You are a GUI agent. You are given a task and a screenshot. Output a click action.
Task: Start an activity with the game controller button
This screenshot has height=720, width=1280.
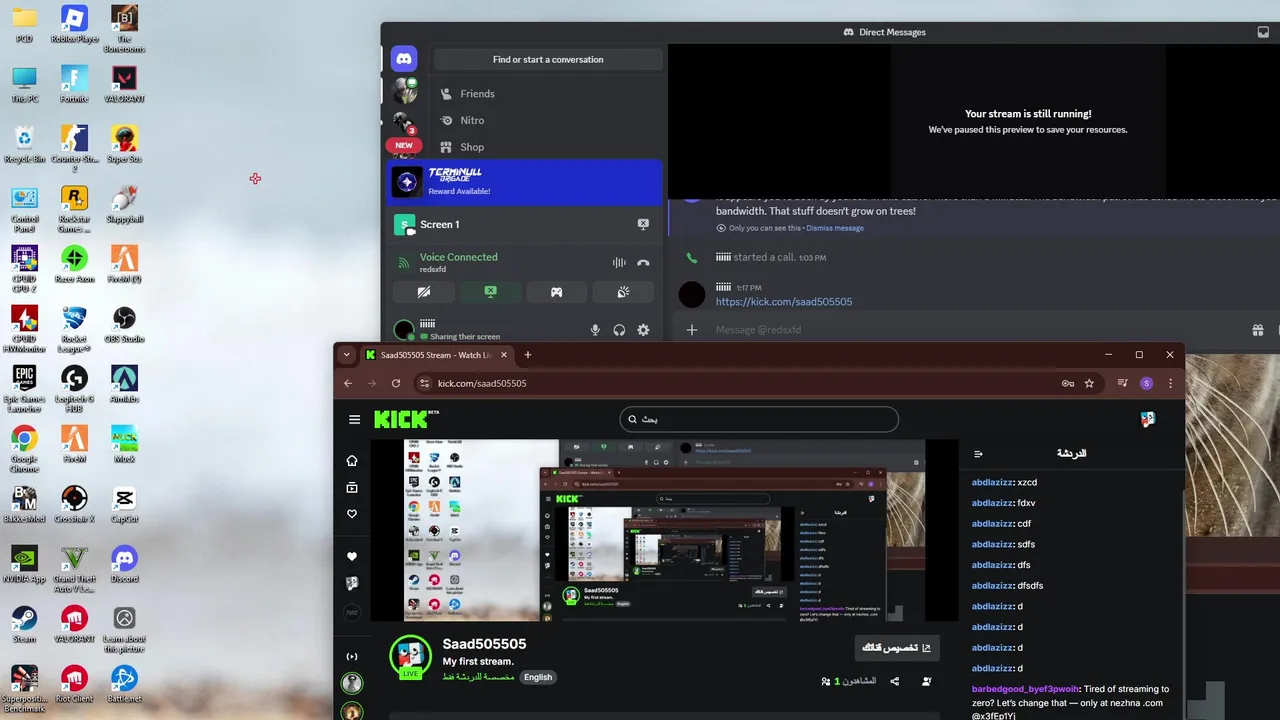pos(556,292)
